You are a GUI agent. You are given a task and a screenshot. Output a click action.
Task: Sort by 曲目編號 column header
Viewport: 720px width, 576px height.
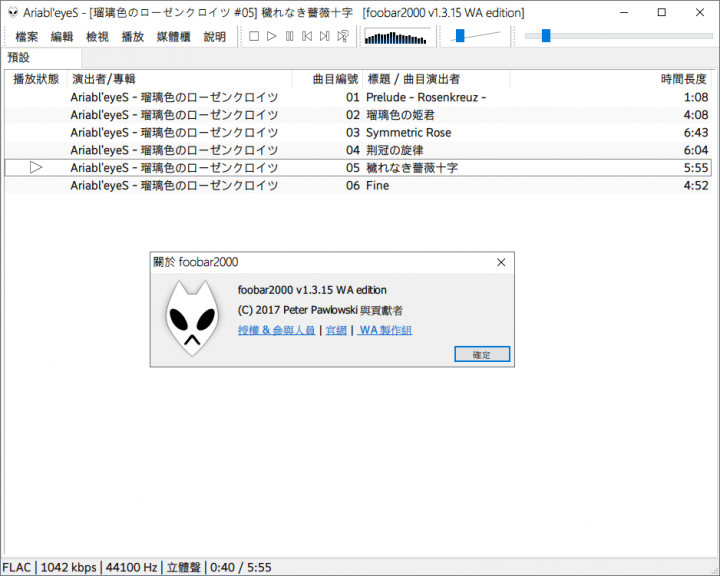(327, 79)
